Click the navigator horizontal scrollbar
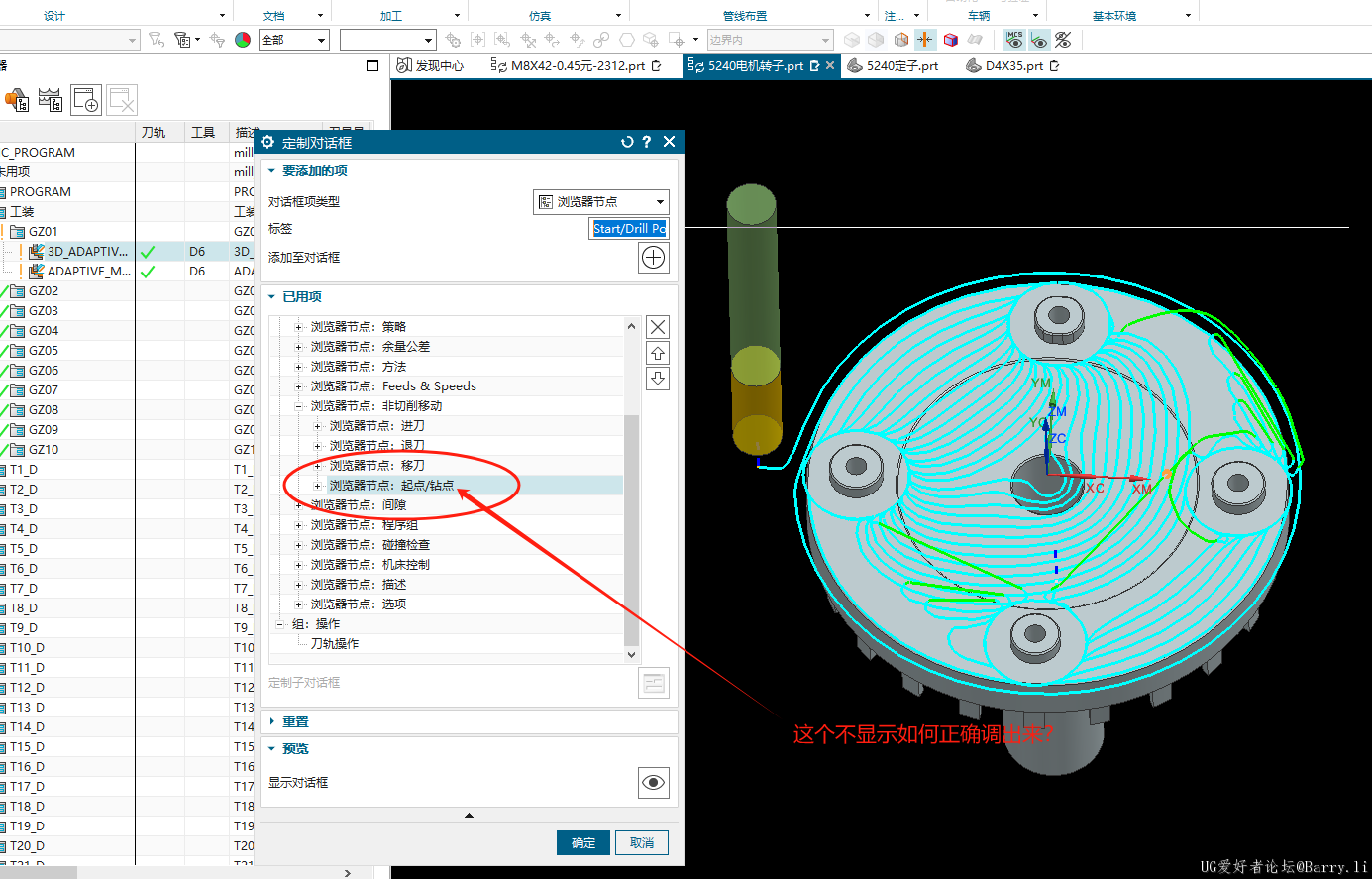Screen dimensions: 1372x879 click(x=39, y=873)
